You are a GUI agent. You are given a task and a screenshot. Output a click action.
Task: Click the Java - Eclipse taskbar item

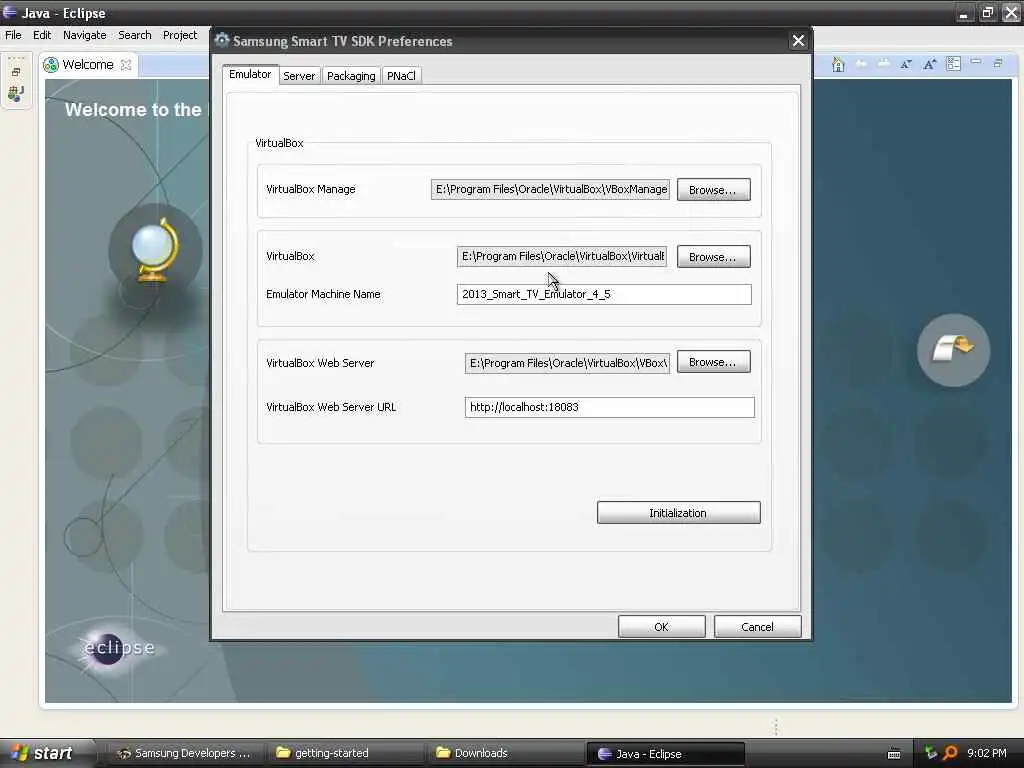[665, 754]
